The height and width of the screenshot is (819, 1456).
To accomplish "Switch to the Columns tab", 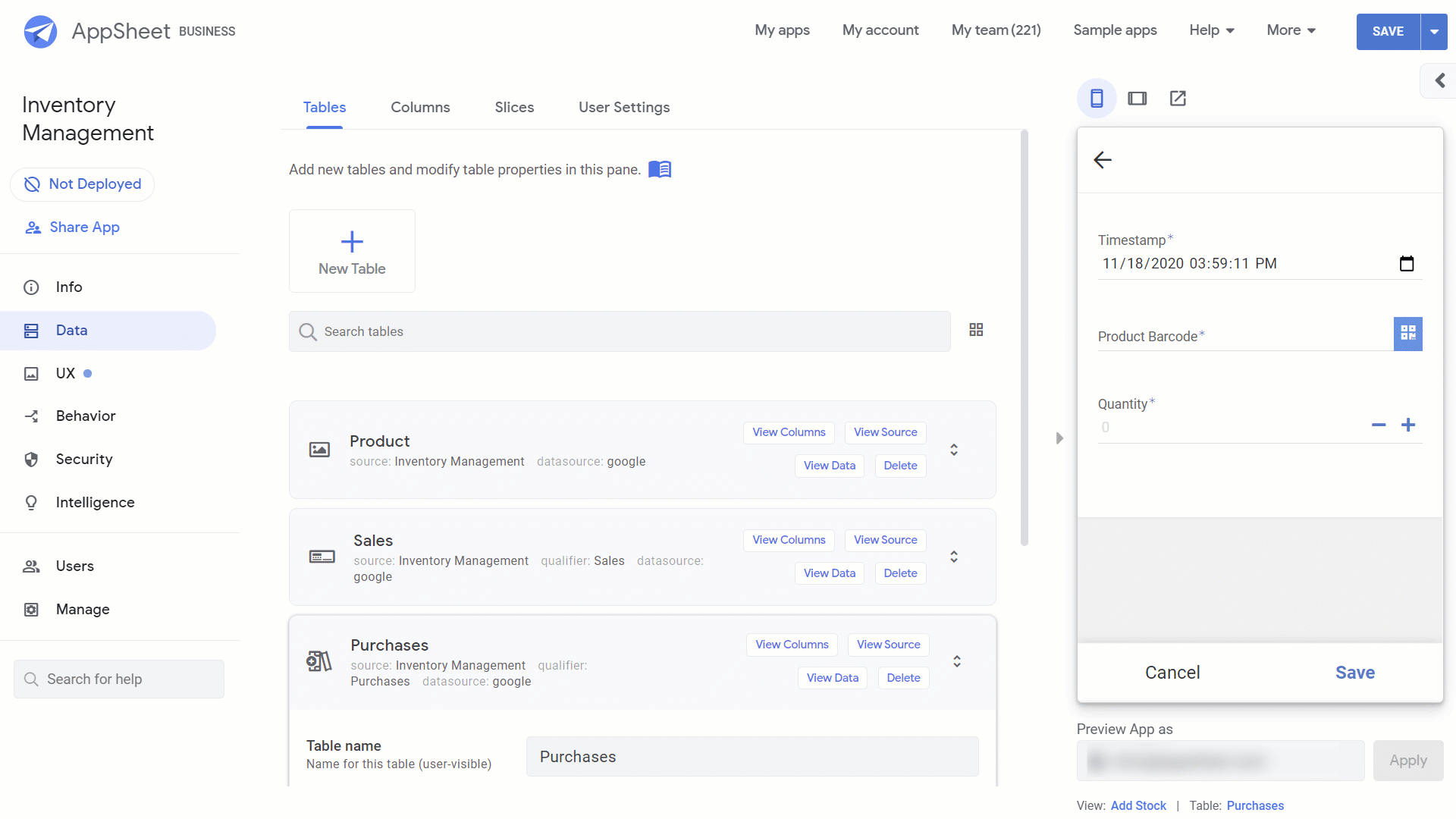I will click(421, 106).
